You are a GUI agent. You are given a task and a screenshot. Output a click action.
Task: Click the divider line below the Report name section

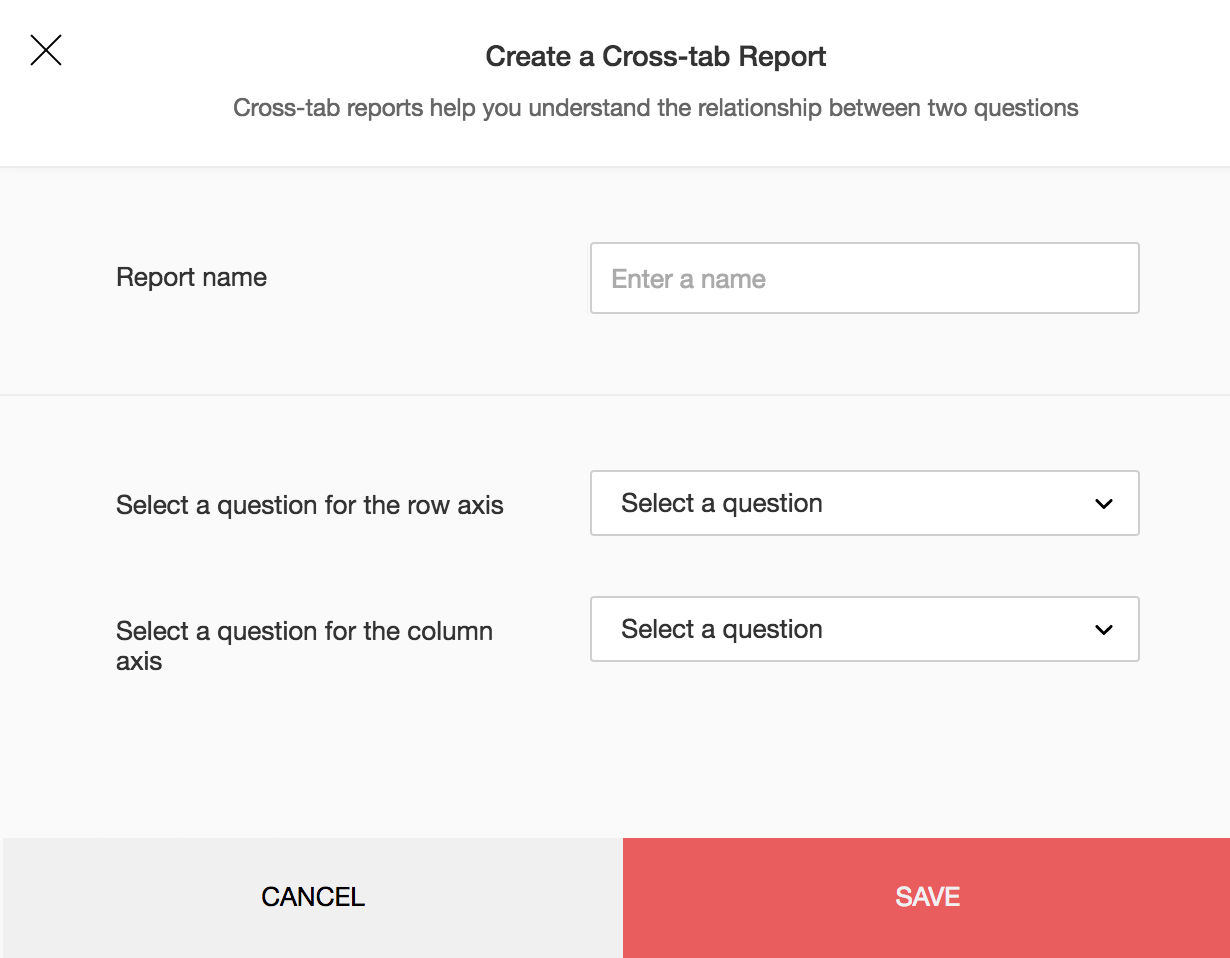[x=615, y=395]
